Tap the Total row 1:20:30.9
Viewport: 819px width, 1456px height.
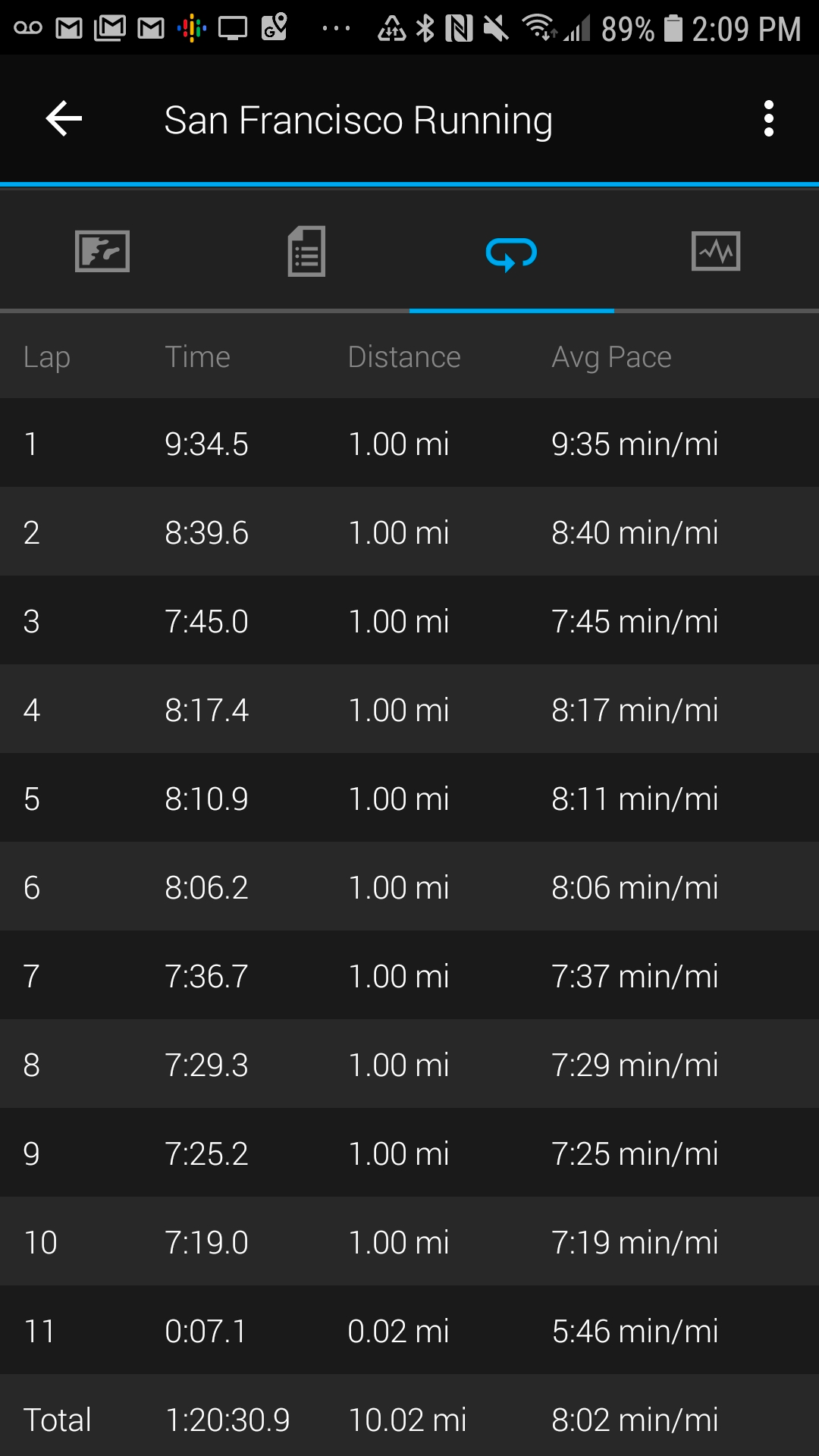227,1420
